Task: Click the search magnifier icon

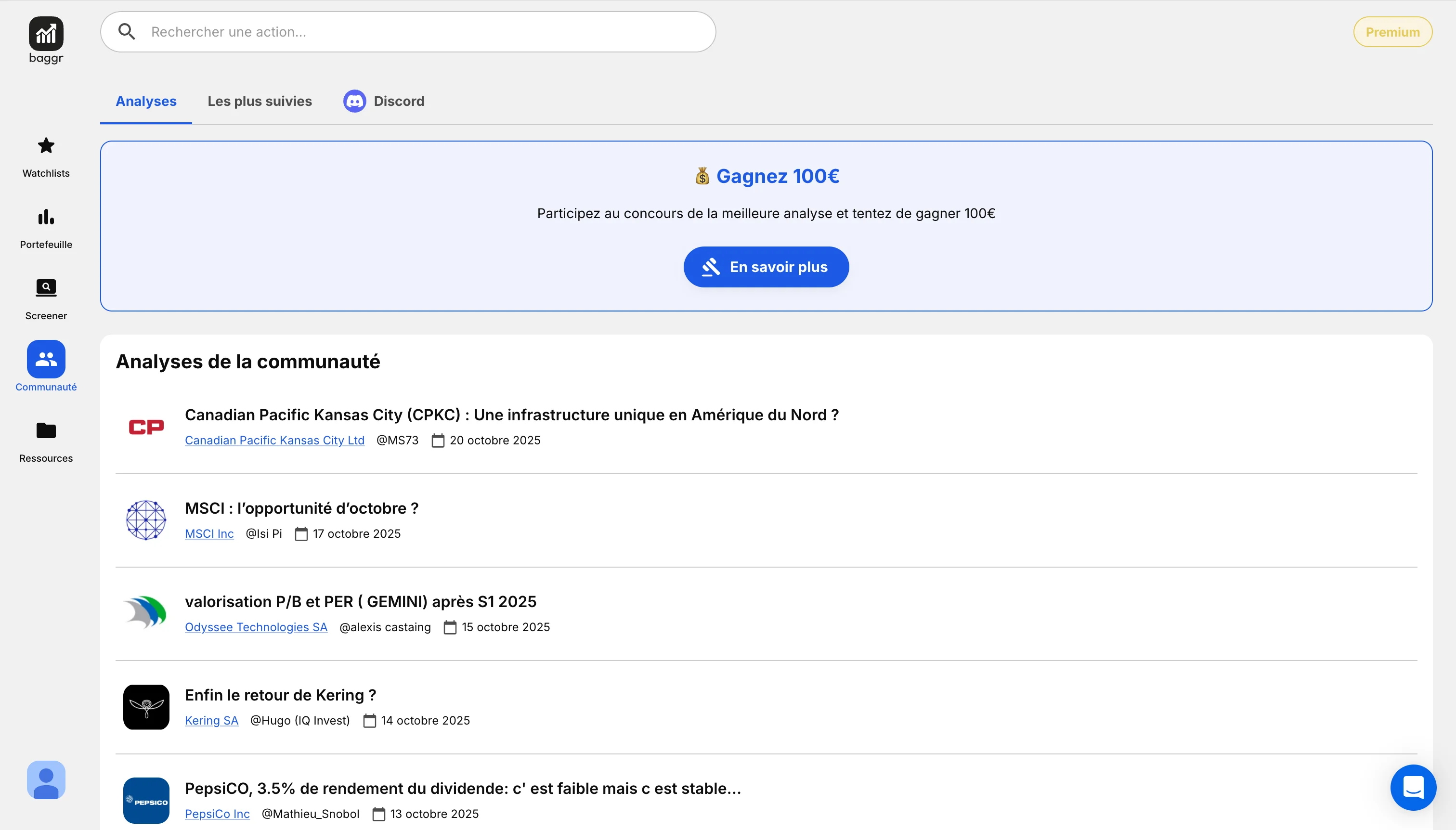Action: [127, 32]
